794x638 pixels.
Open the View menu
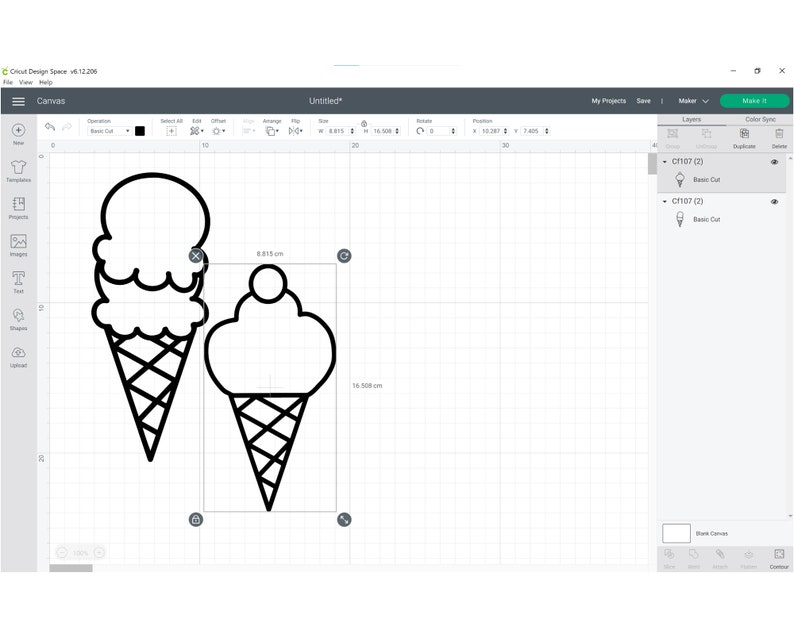click(x=26, y=83)
